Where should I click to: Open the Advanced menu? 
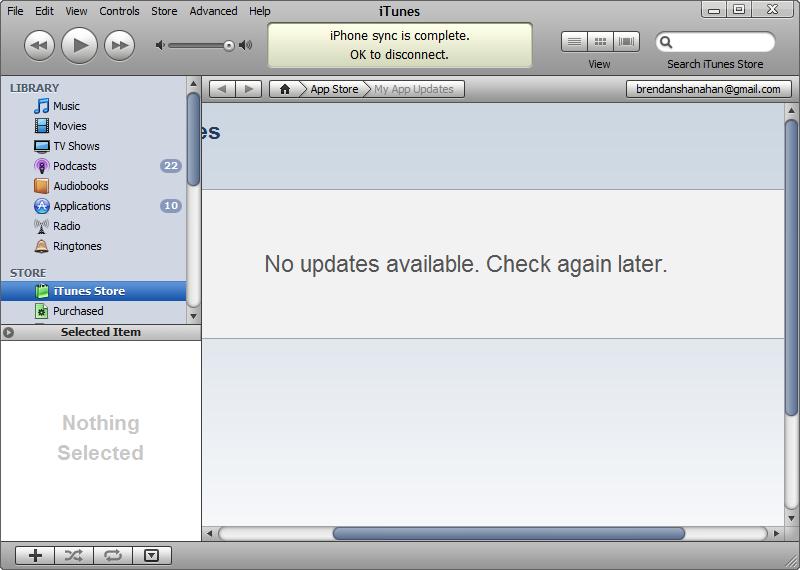213,11
